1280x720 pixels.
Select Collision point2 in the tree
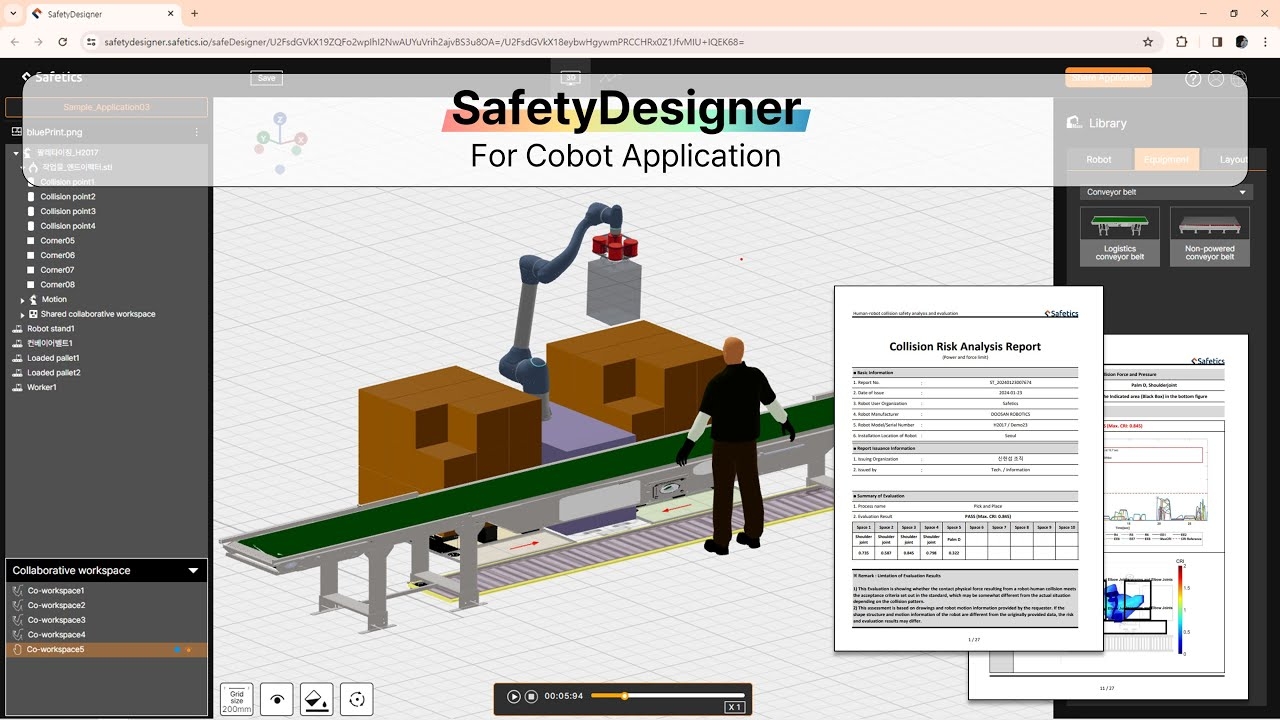click(x=68, y=197)
